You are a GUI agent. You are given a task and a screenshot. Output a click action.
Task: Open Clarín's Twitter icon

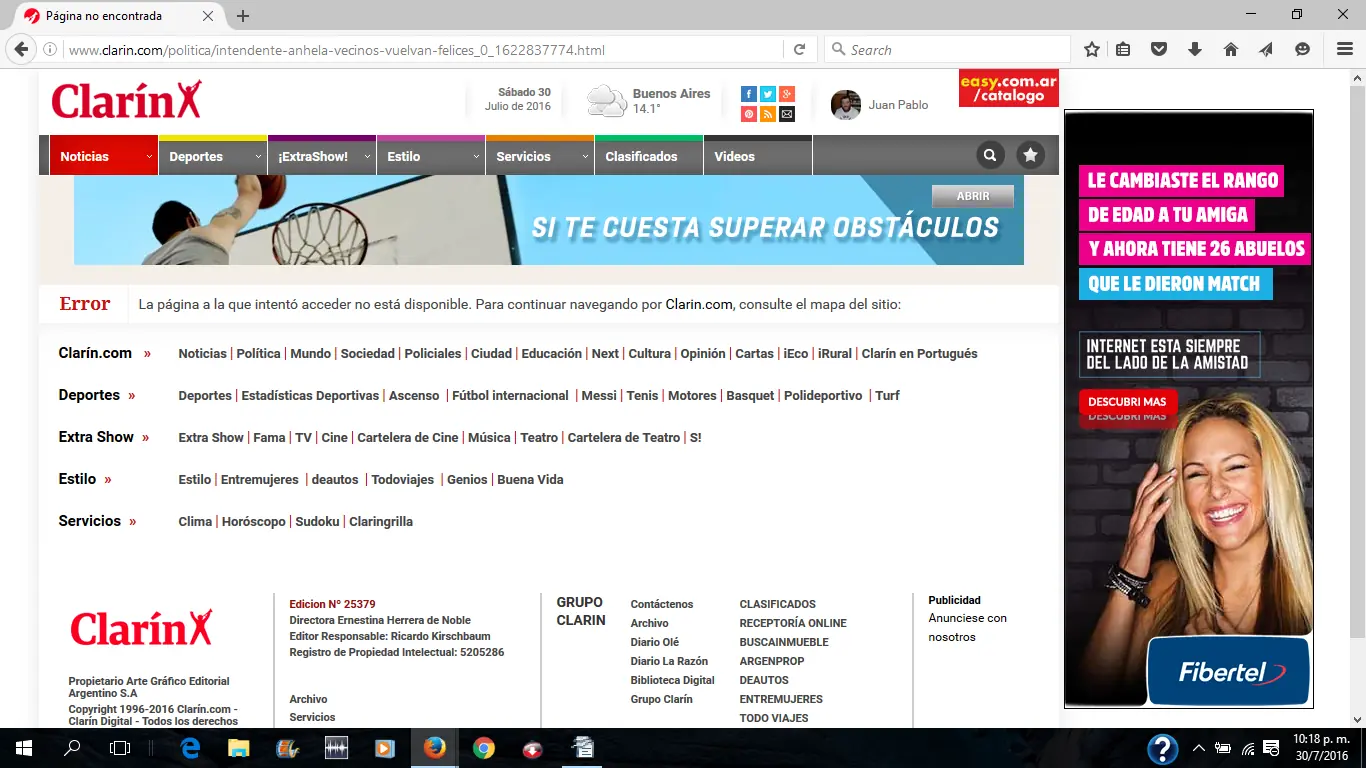tap(768, 94)
